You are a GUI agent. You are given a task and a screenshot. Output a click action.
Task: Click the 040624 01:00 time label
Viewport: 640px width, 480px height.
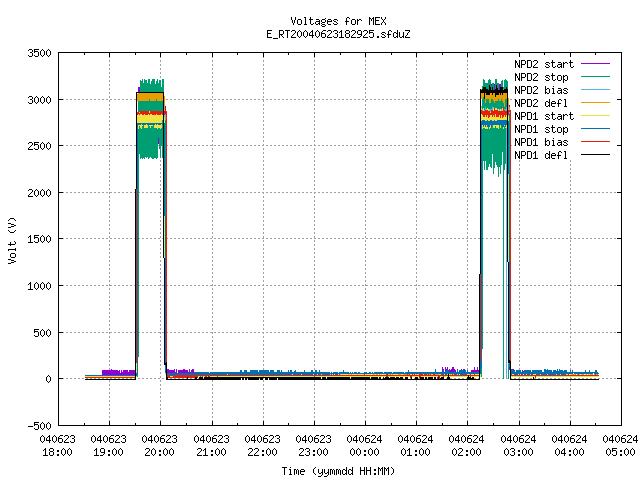coord(416,446)
